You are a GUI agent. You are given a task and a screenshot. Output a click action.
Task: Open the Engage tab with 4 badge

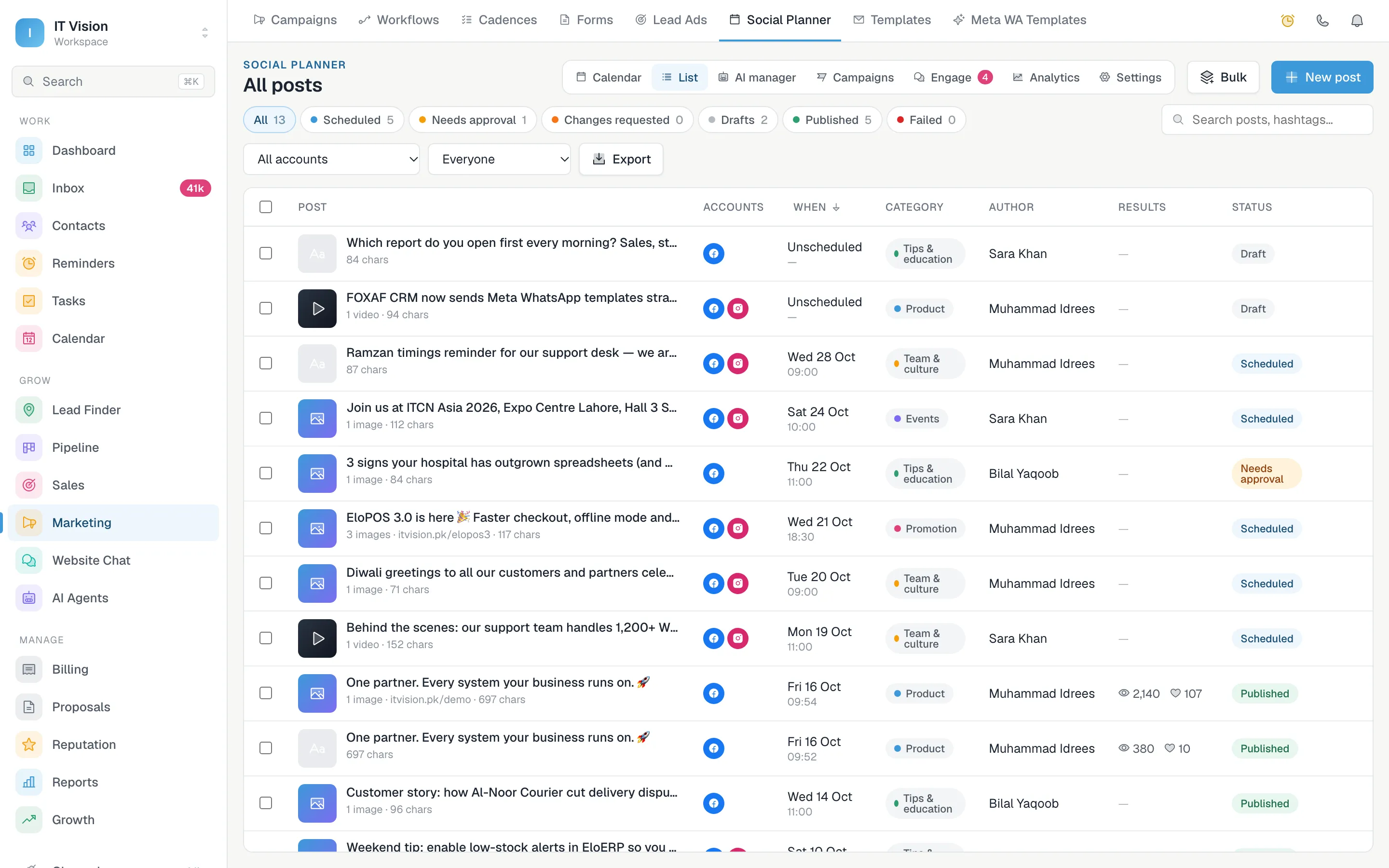(953, 77)
